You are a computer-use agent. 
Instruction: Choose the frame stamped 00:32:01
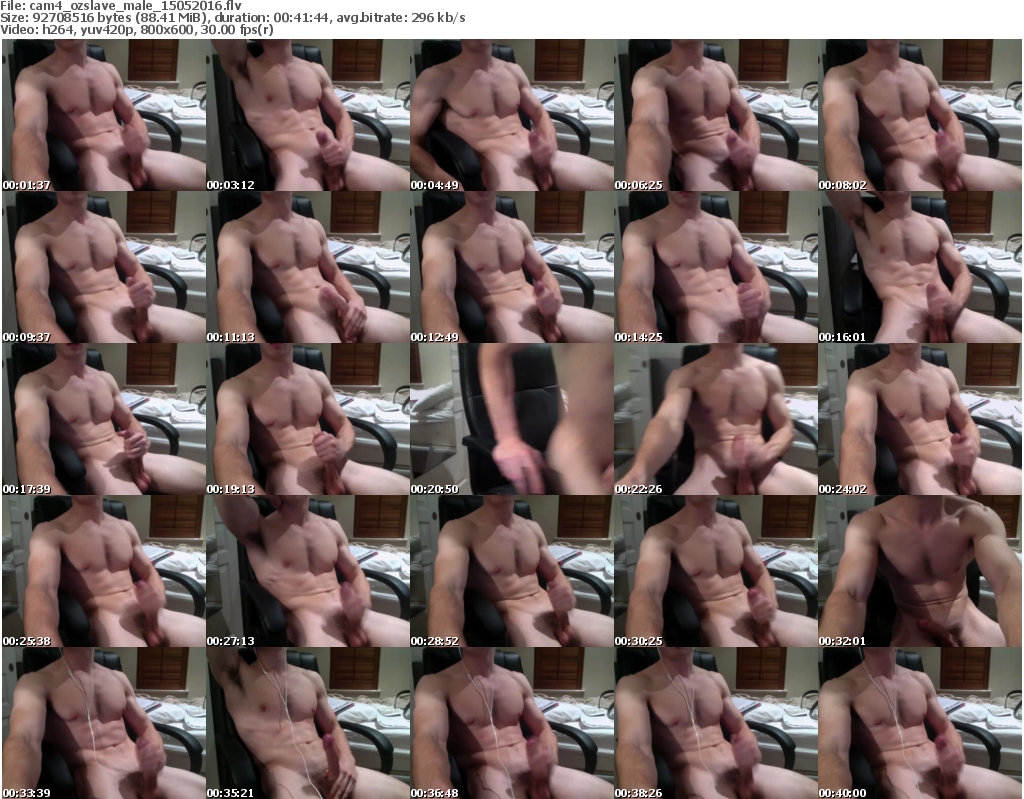click(x=920, y=571)
